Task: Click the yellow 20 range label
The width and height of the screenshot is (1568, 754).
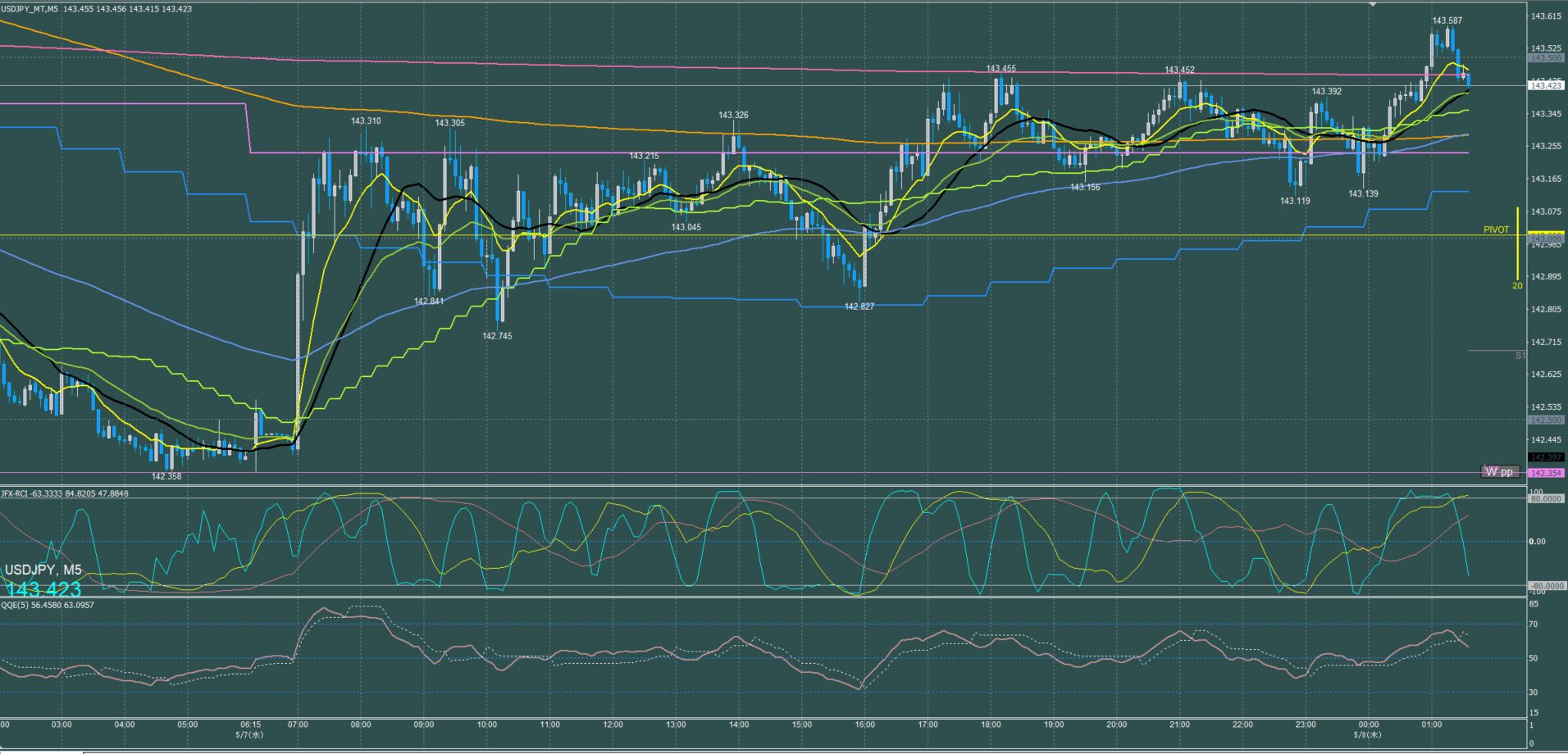Action: [1517, 286]
